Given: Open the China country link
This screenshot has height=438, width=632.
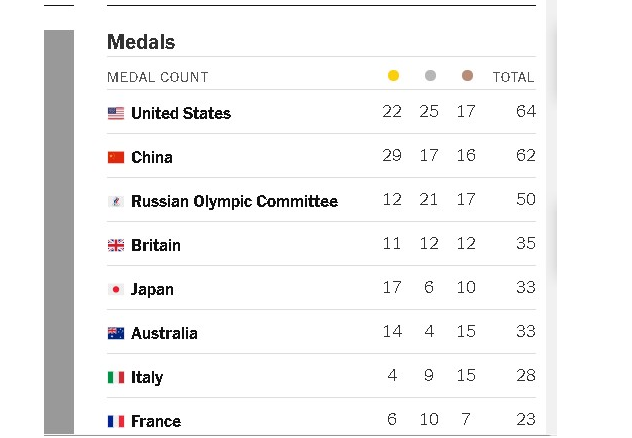Looking at the screenshot, I should point(152,157).
